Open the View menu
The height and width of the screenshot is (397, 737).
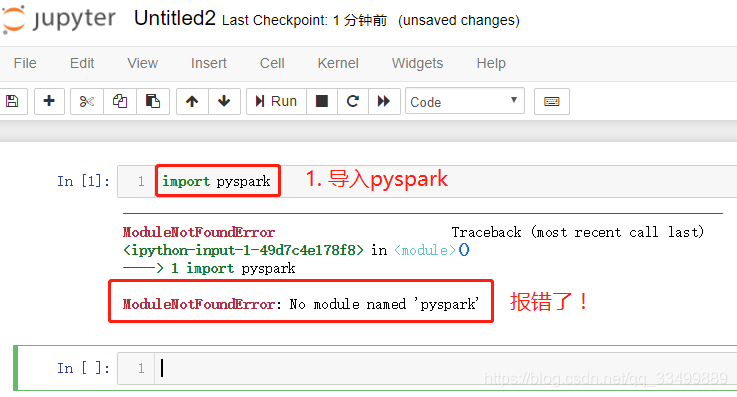pos(142,63)
